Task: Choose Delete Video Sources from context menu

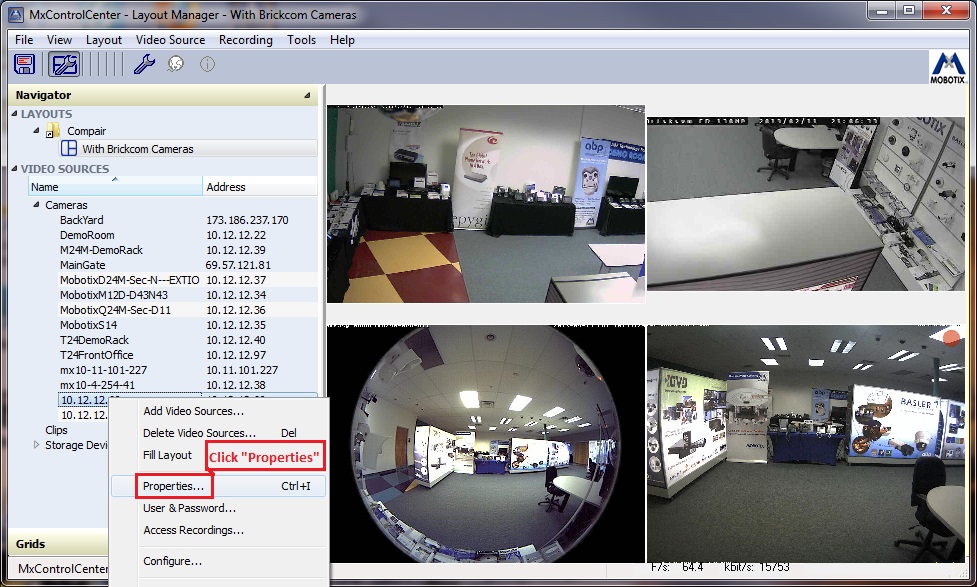Action: (218, 433)
